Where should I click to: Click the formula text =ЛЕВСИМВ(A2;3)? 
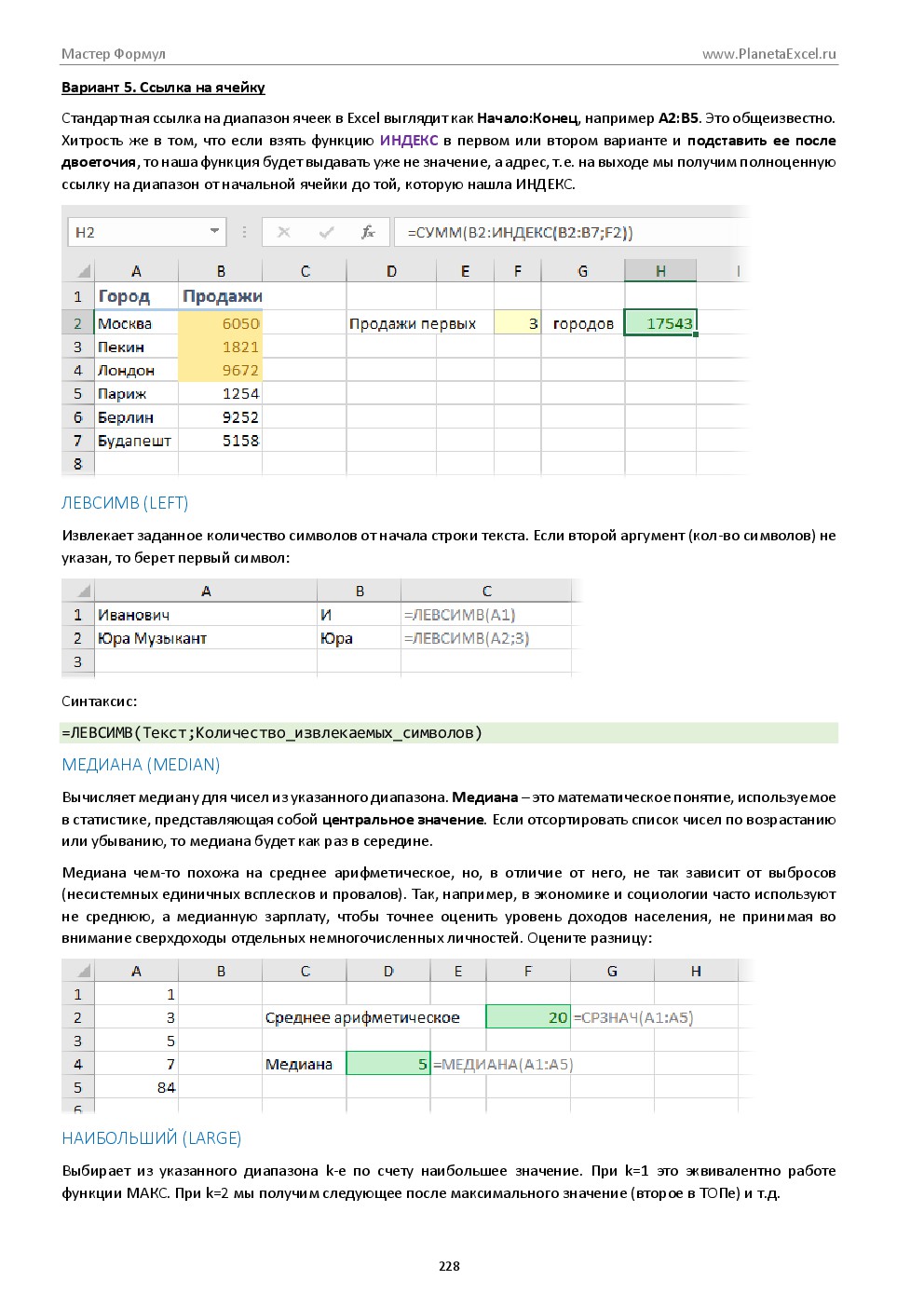point(467,638)
